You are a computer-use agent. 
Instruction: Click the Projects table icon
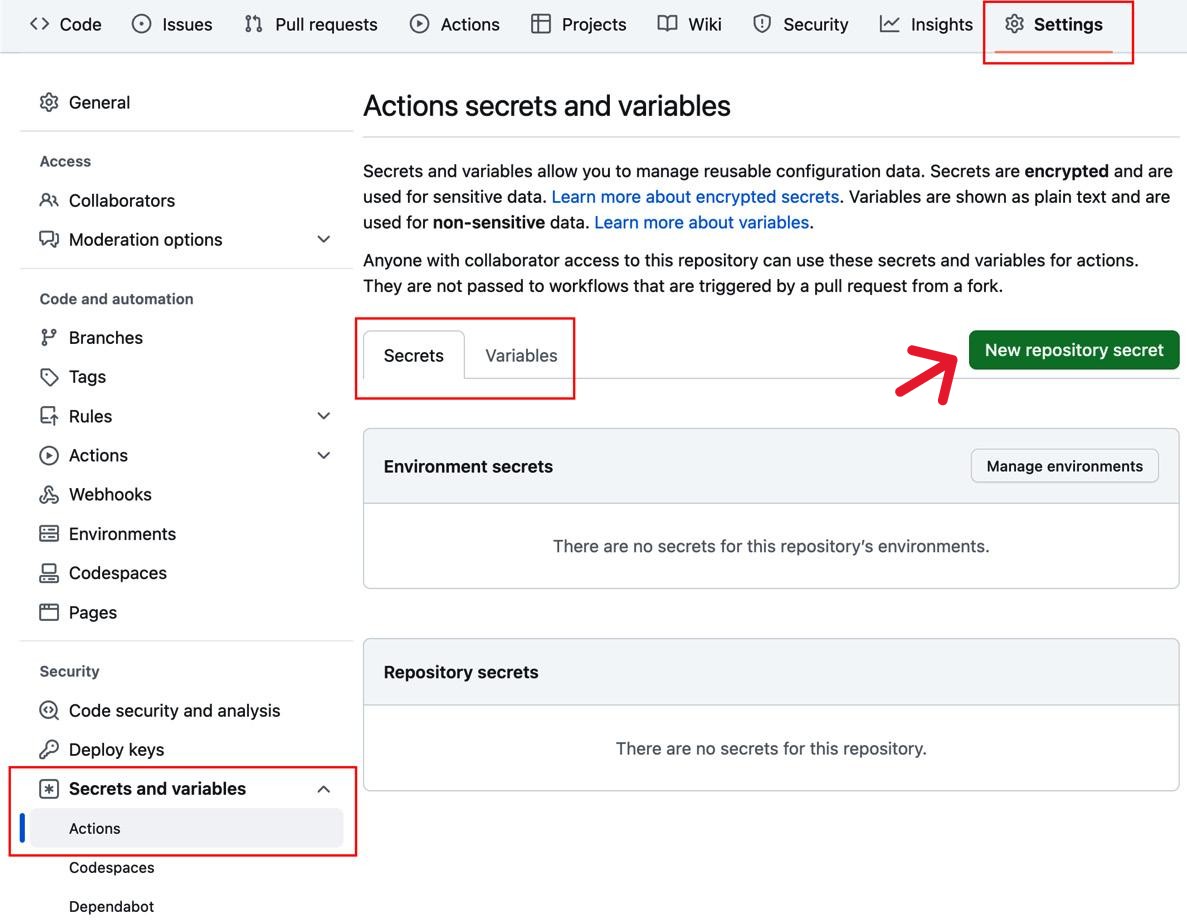click(541, 24)
